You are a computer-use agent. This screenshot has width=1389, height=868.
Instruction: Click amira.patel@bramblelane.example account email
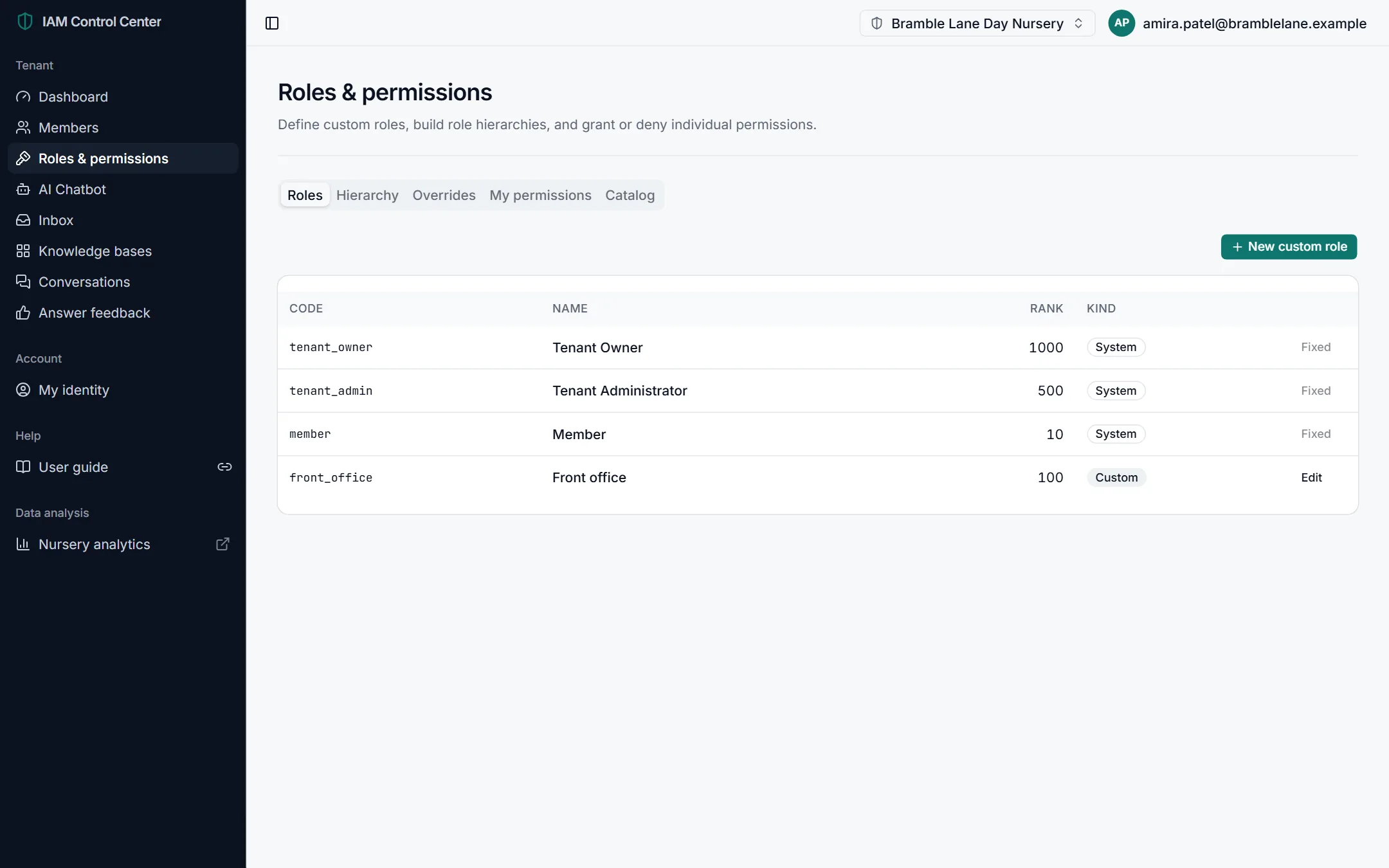tap(1254, 23)
